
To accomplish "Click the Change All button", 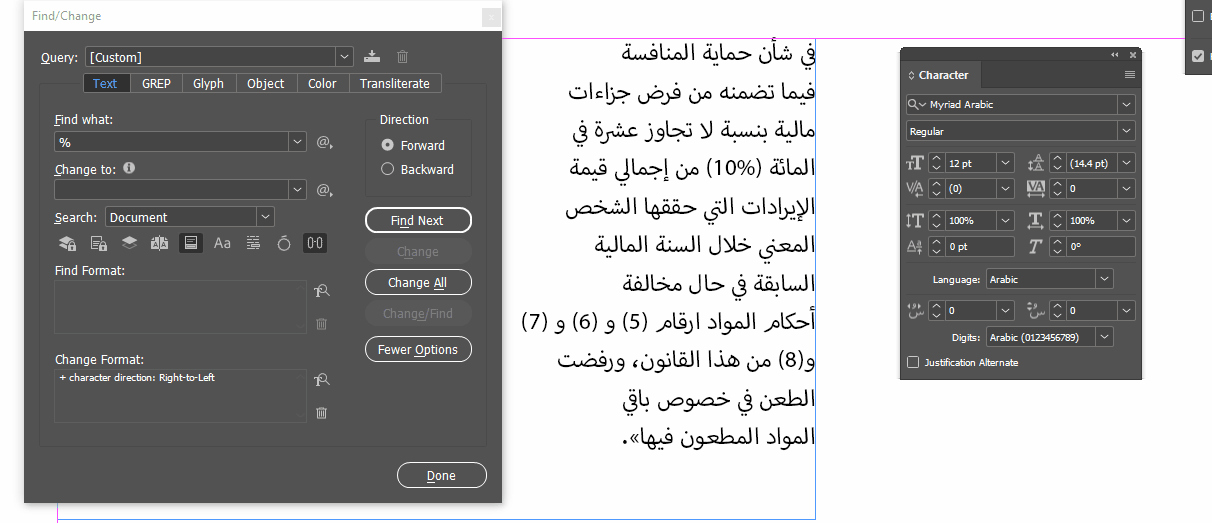I will (x=418, y=282).
